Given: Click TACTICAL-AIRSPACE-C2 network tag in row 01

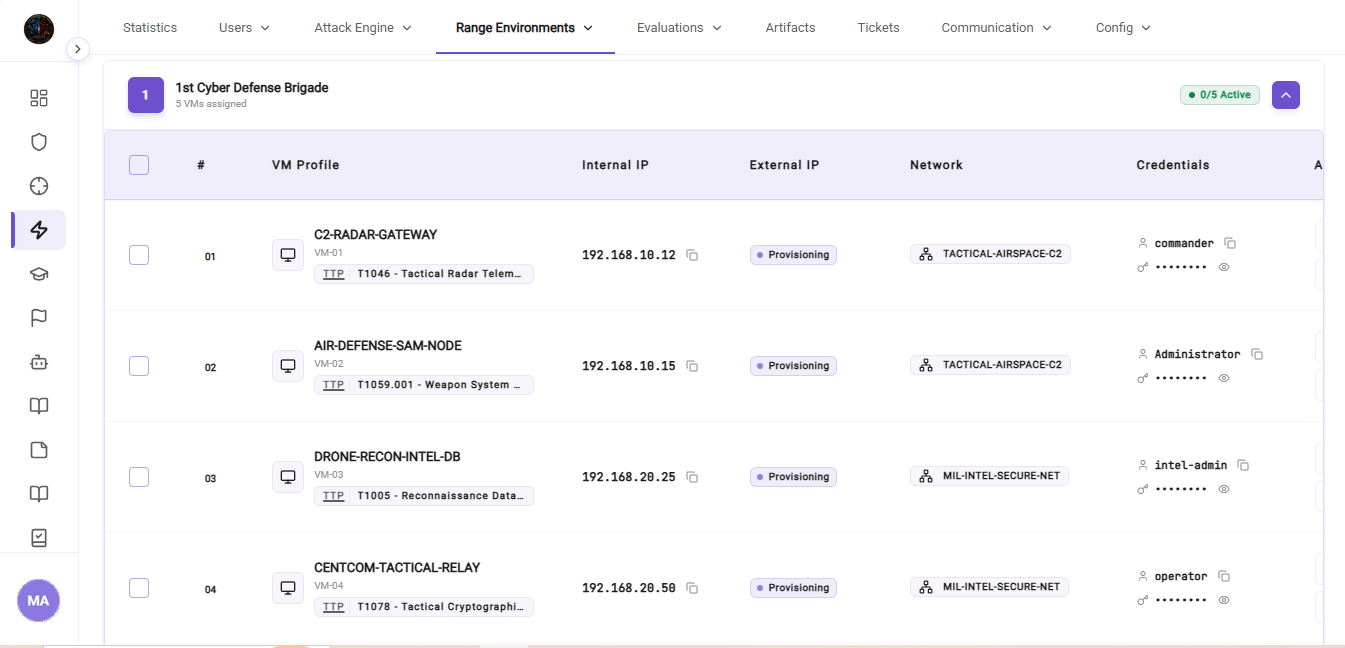Looking at the screenshot, I should coord(990,254).
